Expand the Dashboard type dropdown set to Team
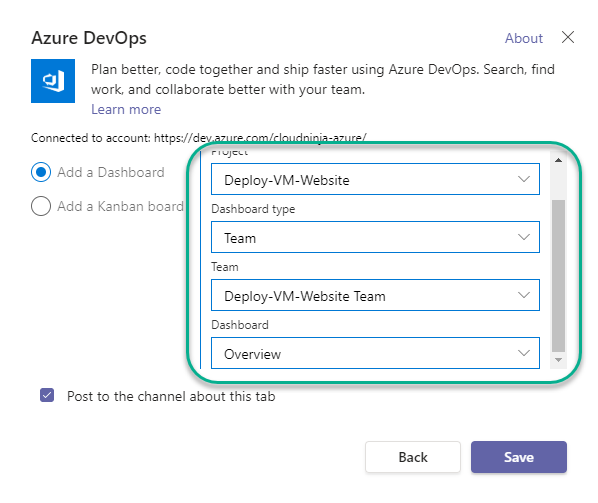The width and height of the screenshot is (598, 503). (375, 237)
